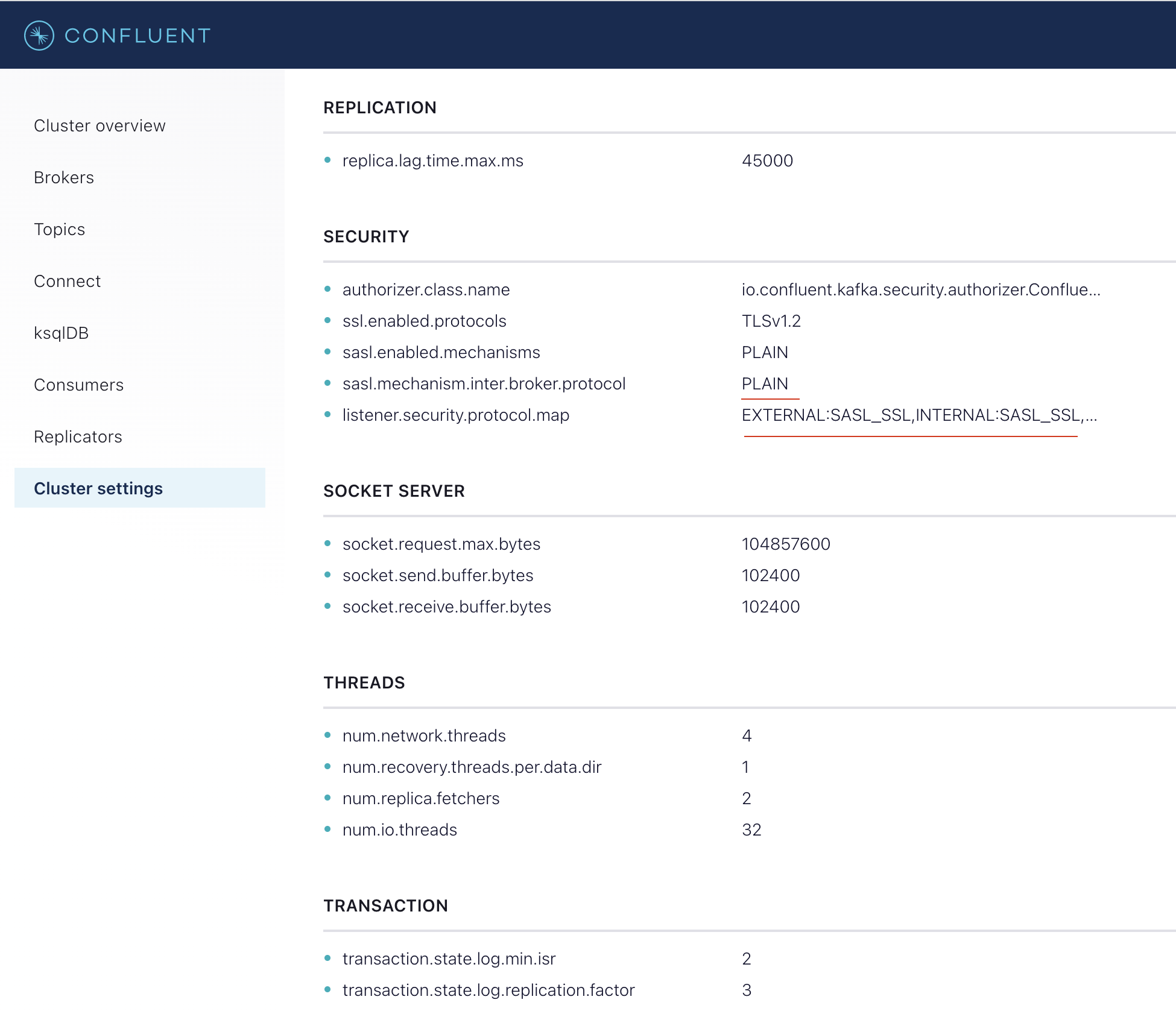Screen dimensions: 1176x1020
Task: Click the transaction.state.log.replication.factor setting
Action: coord(488,990)
